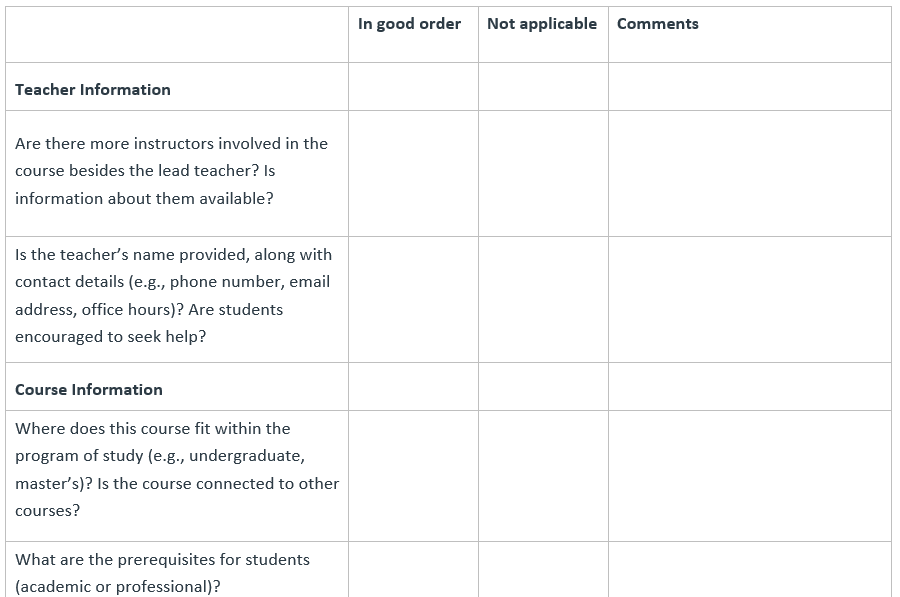Click the question about more instructors involved
Screen dimensions: 900x597
click(171, 171)
